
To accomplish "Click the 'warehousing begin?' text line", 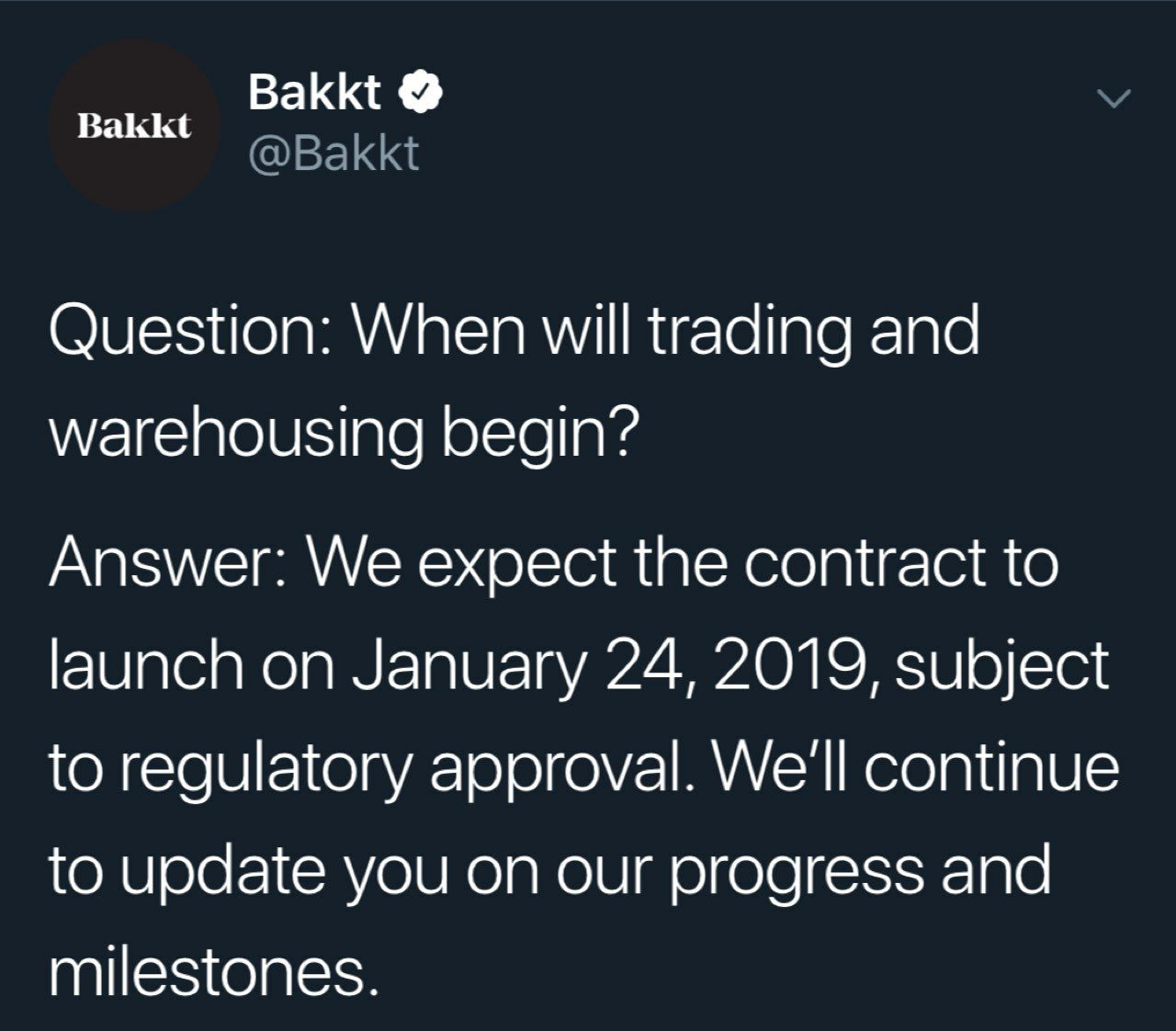I will point(341,435).
